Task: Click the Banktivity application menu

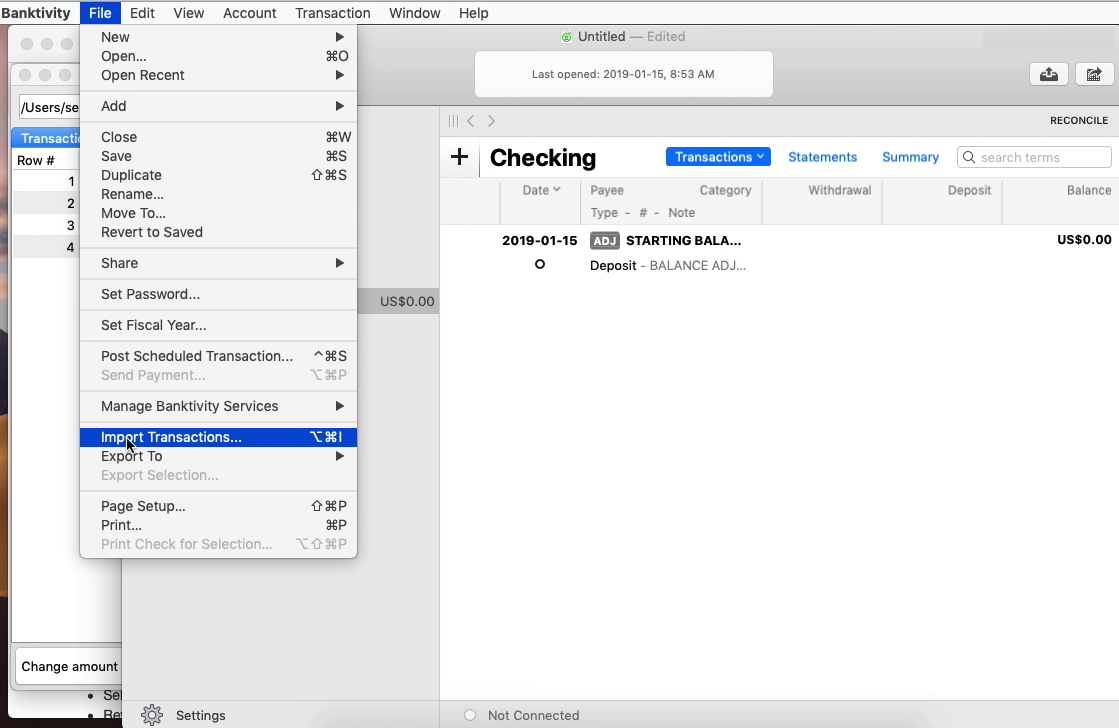Action: [36, 13]
